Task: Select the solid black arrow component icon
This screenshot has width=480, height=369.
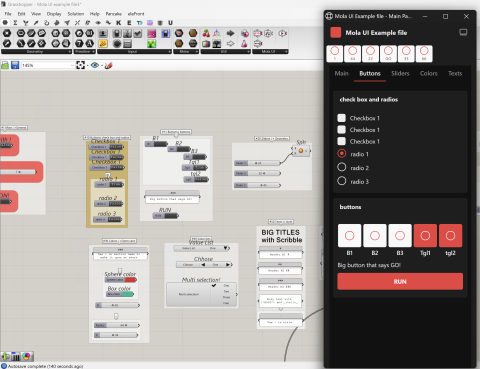Action: point(230,33)
